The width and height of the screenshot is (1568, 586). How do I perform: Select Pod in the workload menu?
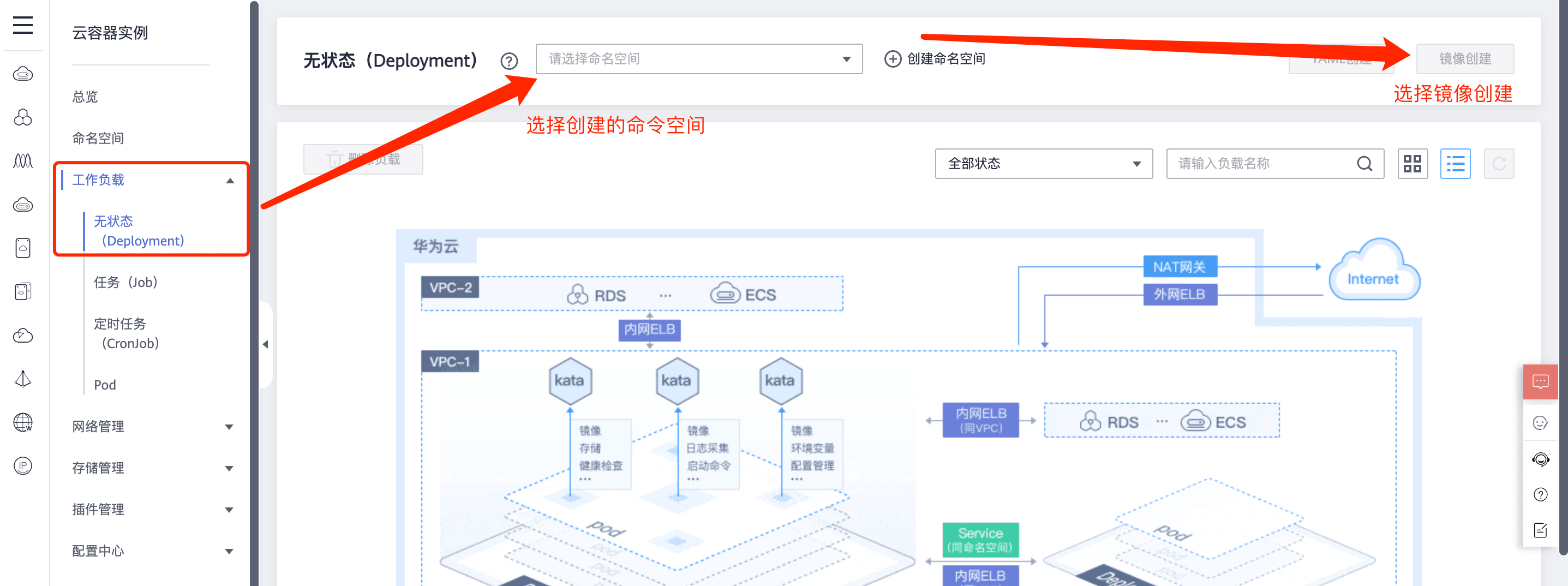coord(105,385)
